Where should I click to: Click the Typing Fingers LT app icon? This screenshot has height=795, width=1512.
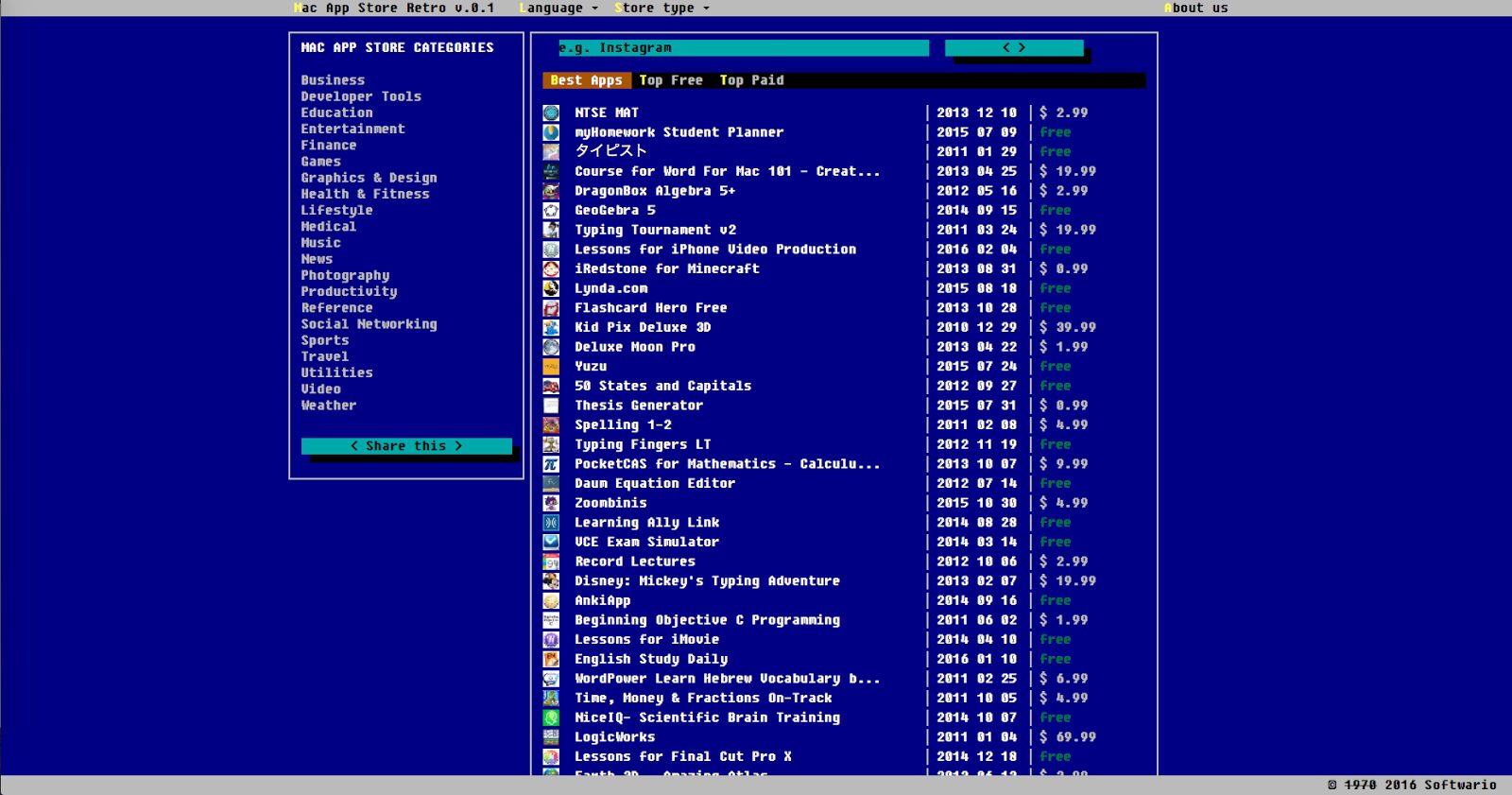[551, 444]
